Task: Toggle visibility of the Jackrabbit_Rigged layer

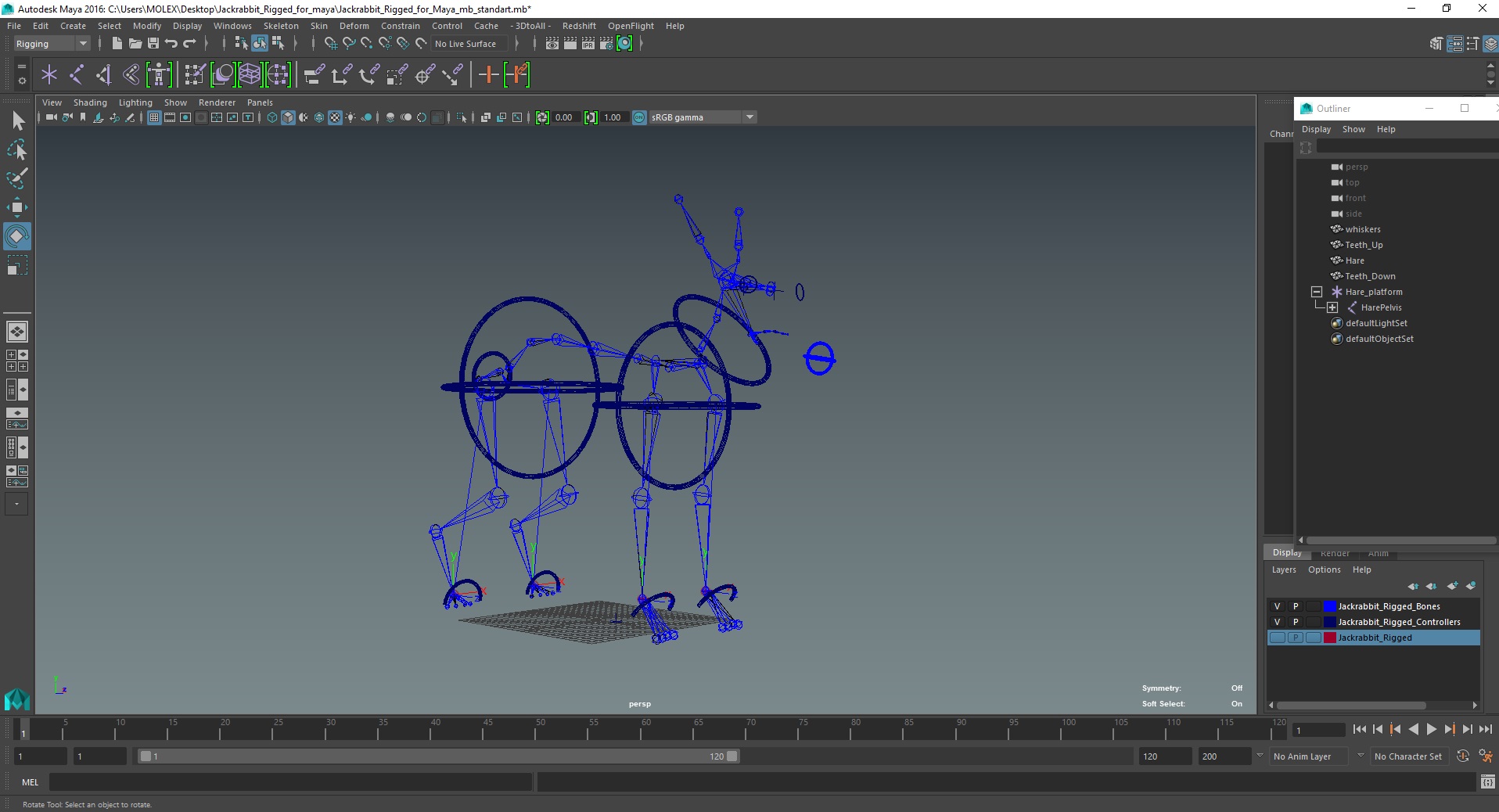Action: point(1277,638)
